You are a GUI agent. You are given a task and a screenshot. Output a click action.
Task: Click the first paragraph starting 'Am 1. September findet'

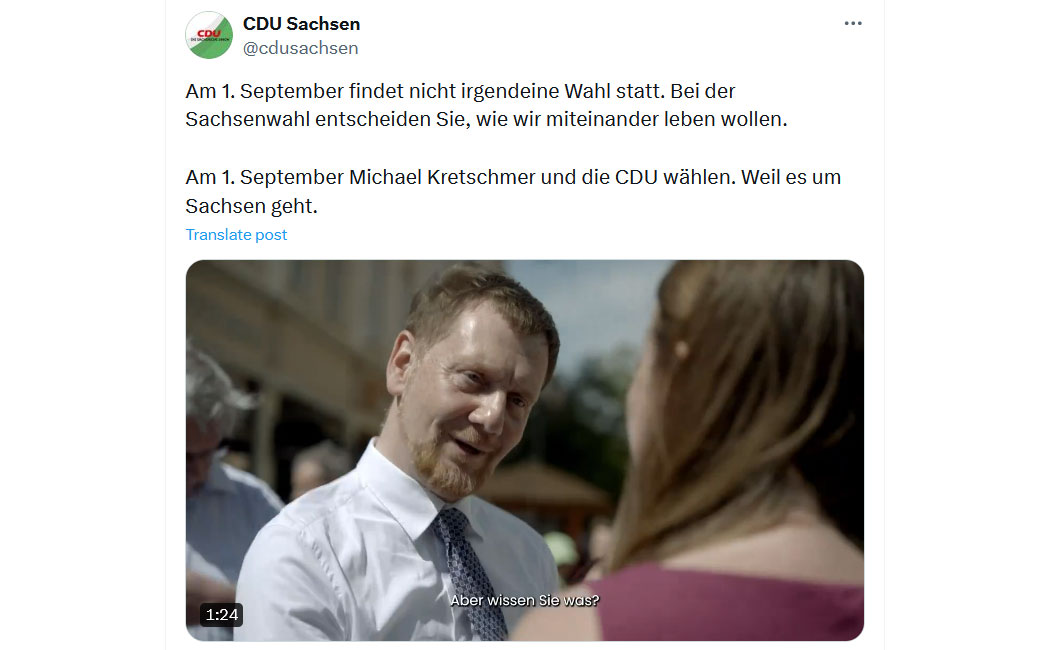[x=486, y=105]
